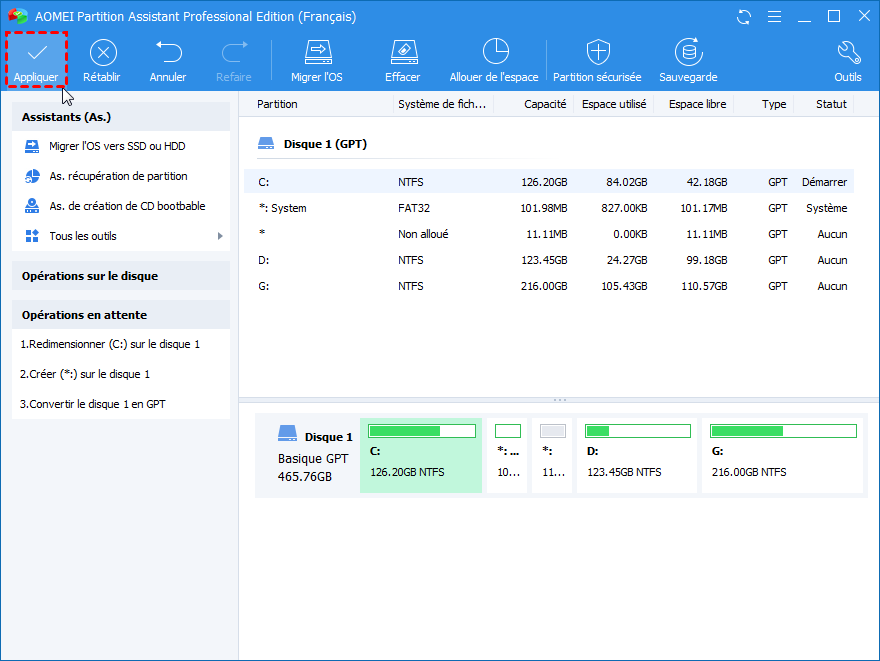Click the Appliquer checkmark button
The height and width of the screenshot is (661, 880).
coord(36,61)
